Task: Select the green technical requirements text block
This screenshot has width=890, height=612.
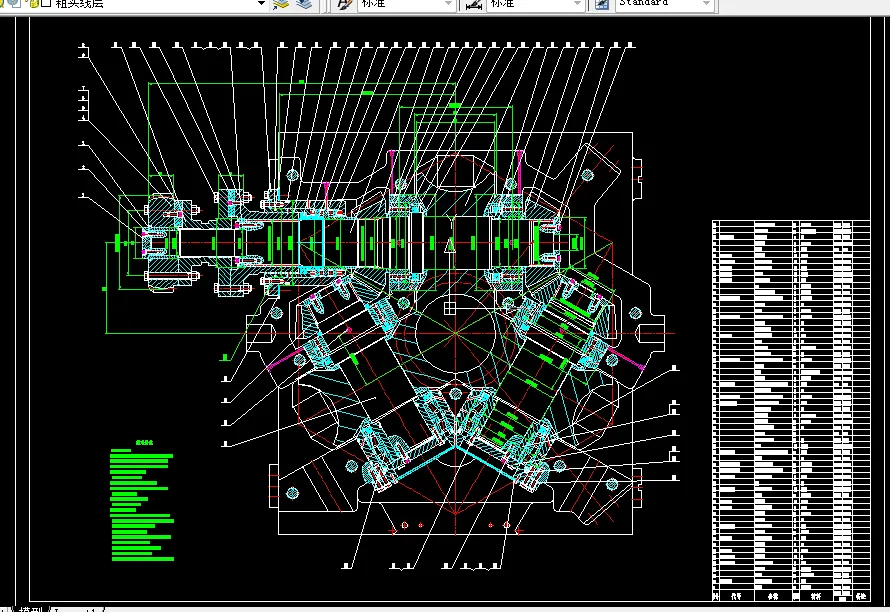Action: pos(142,501)
